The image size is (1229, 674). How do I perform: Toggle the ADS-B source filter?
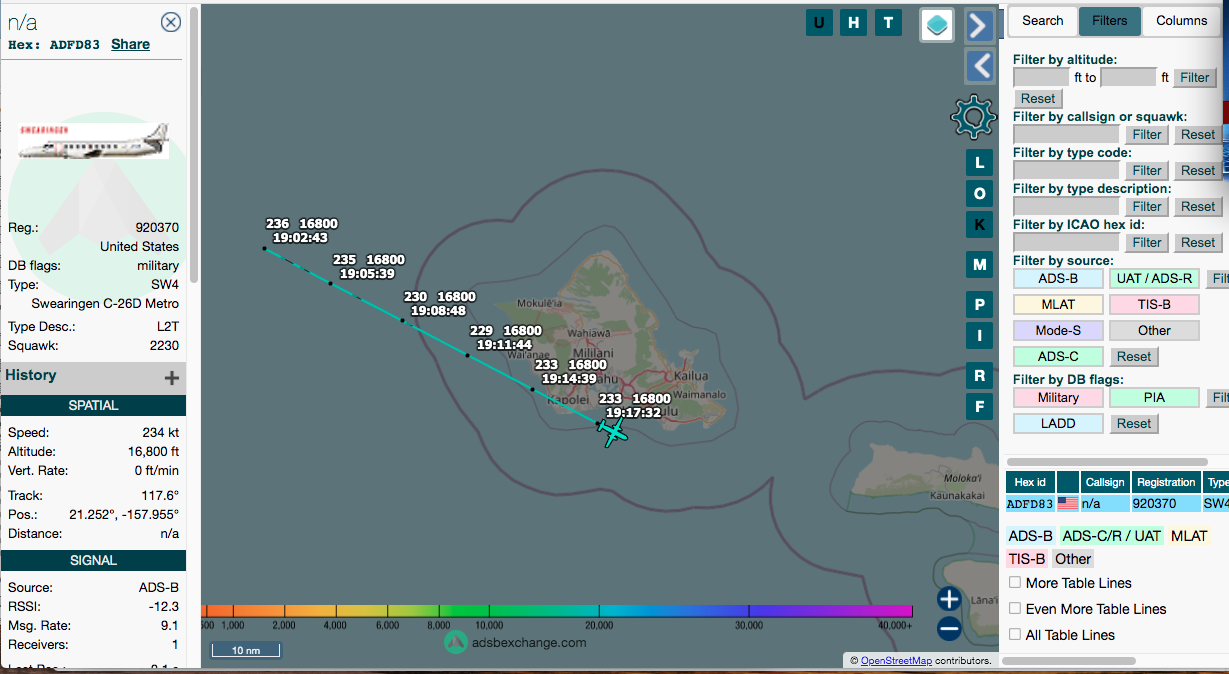(x=1058, y=278)
